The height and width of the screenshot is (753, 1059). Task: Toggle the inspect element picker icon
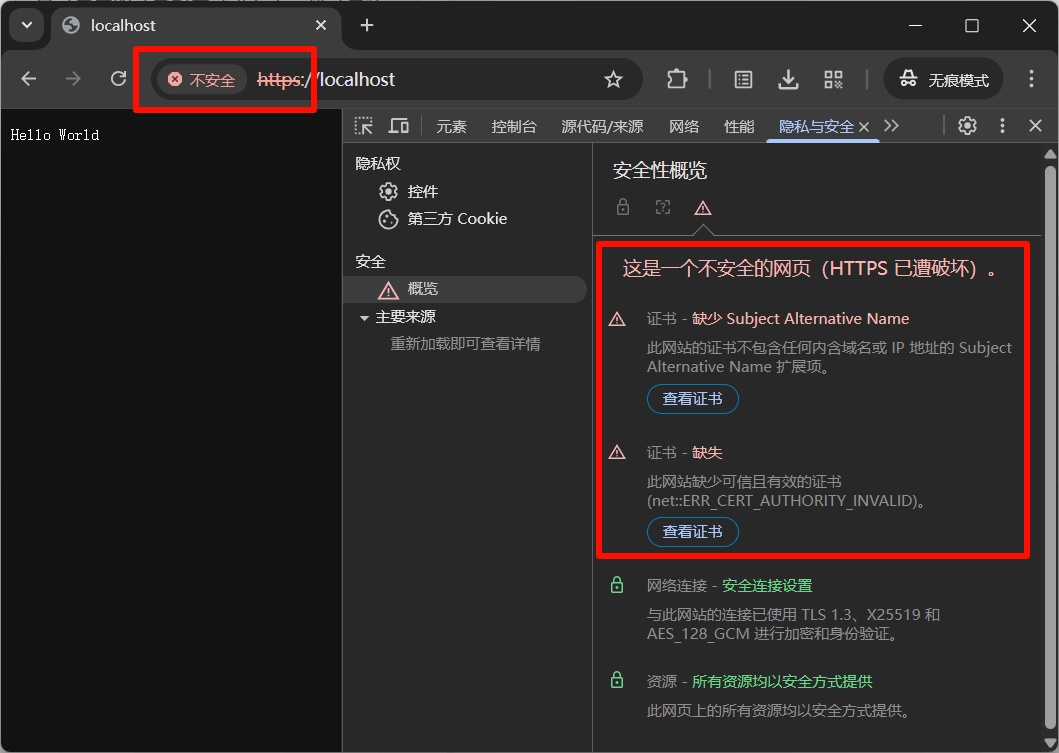pyautogui.click(x=363, y=126)
